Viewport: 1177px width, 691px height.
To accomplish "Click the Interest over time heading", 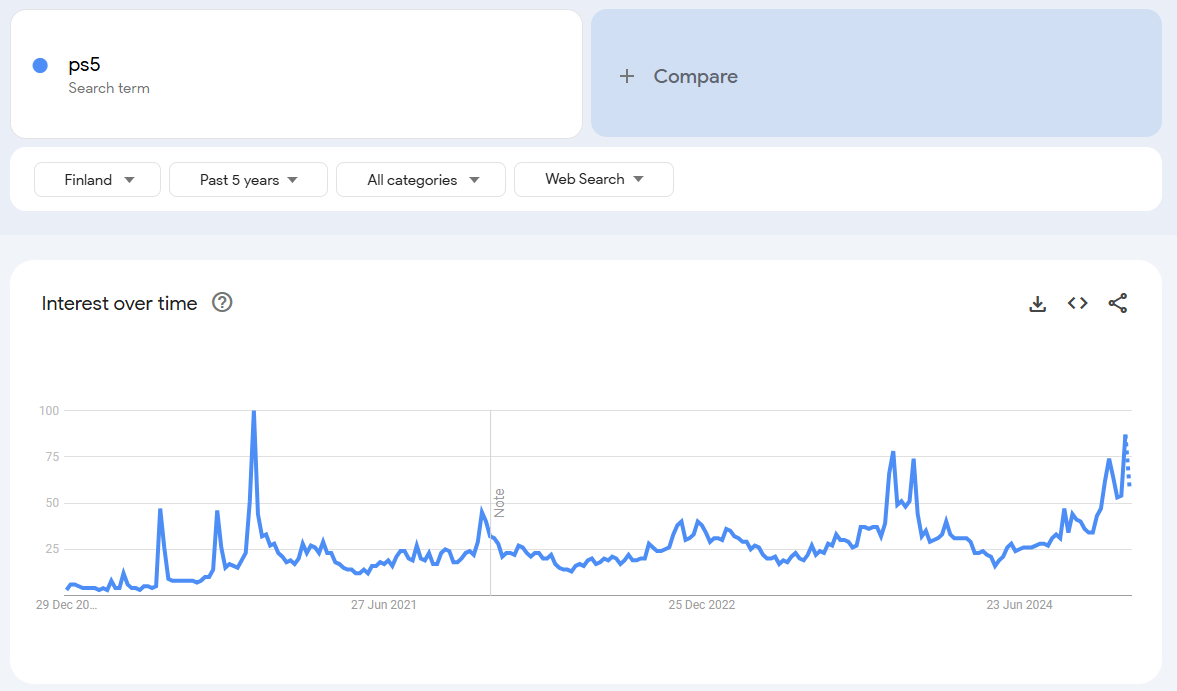I will (x=119, y=304).
